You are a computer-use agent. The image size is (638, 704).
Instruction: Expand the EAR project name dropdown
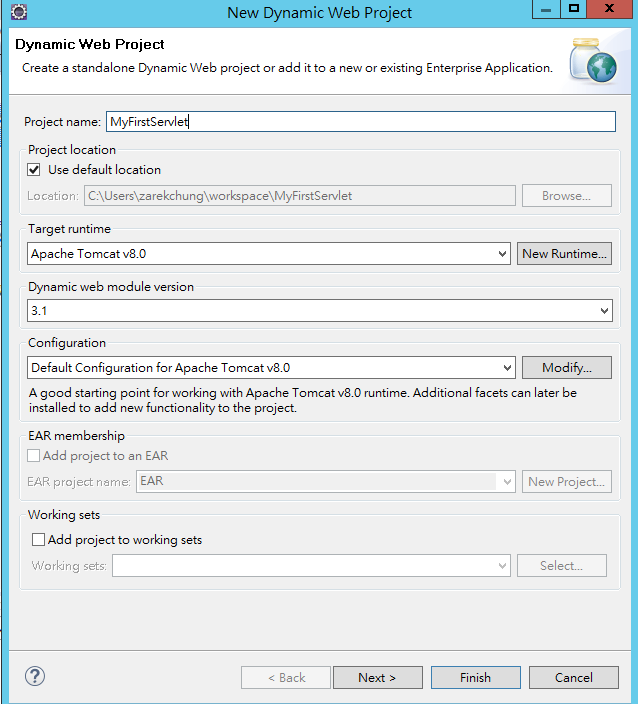[x=507, y=482]
